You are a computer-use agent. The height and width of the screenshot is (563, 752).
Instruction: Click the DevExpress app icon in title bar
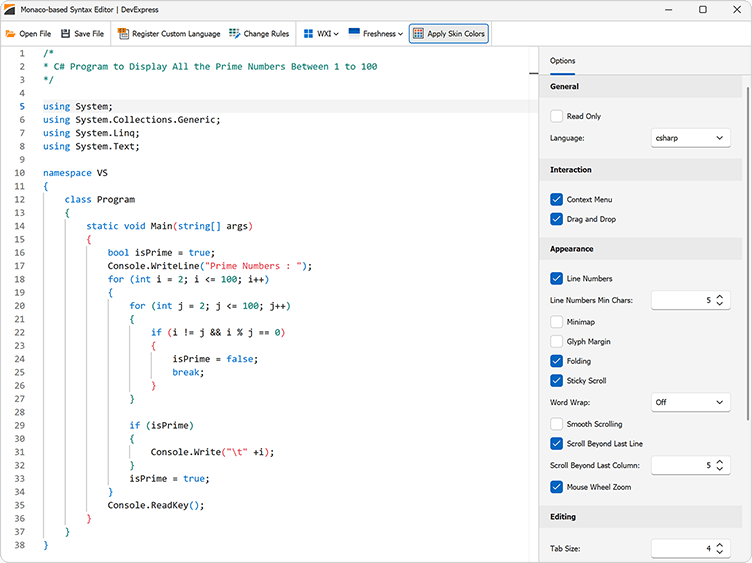(x=9, y=10)
